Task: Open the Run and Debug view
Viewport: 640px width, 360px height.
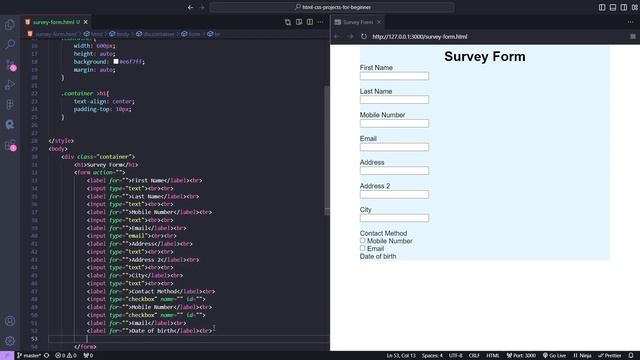Action: [x=10, y=84]
